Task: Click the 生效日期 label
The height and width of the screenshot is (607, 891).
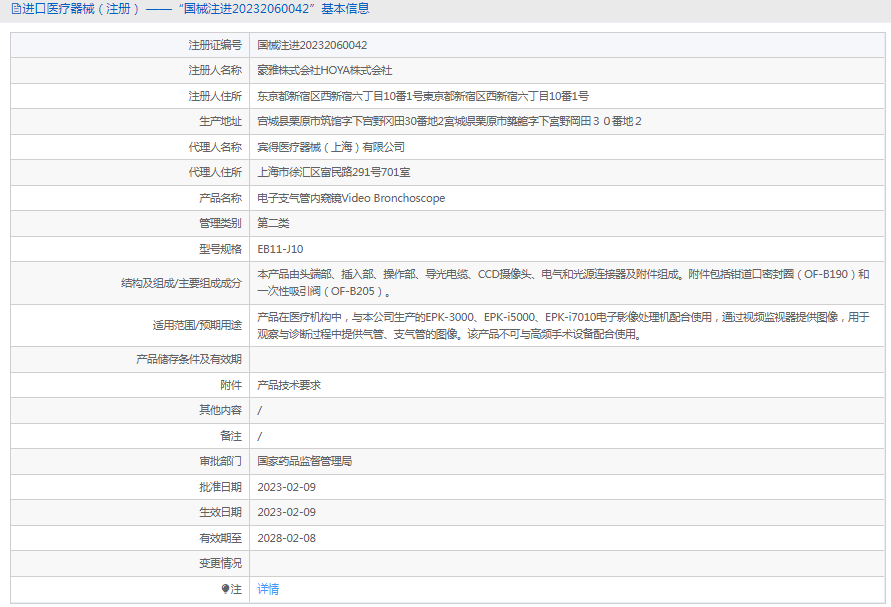Action: click(220, 512)
